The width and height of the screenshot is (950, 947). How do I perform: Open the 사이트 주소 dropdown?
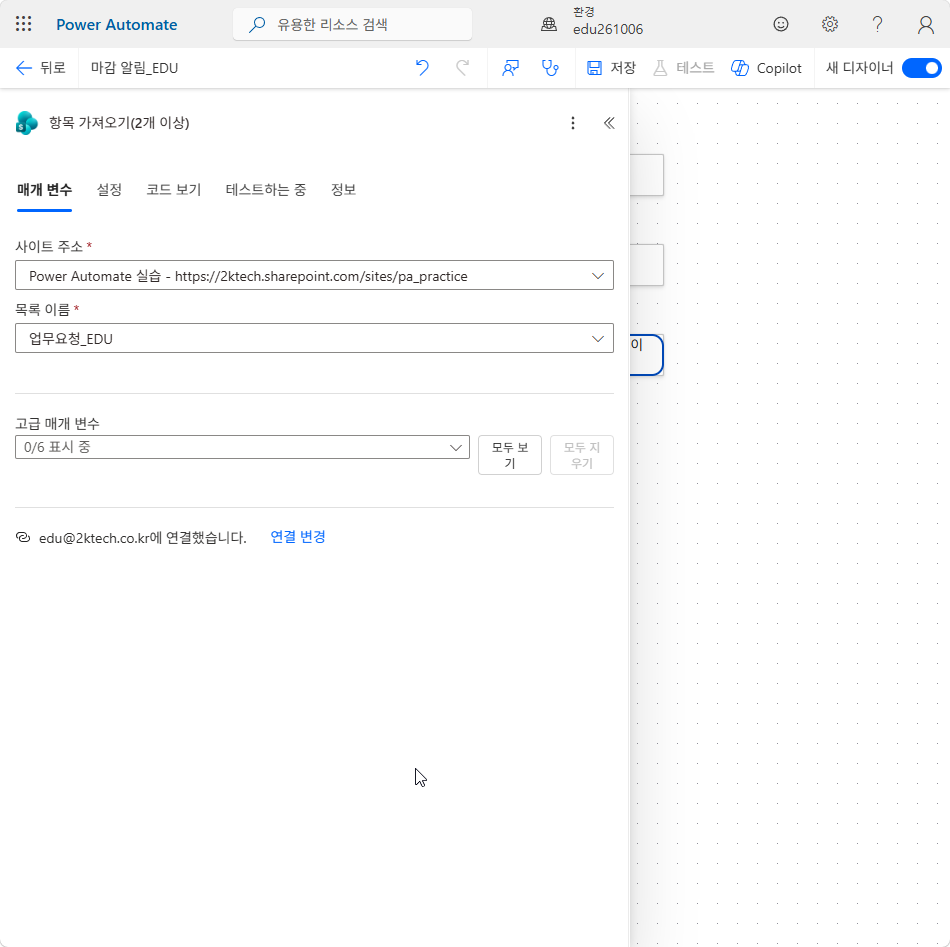314,276
